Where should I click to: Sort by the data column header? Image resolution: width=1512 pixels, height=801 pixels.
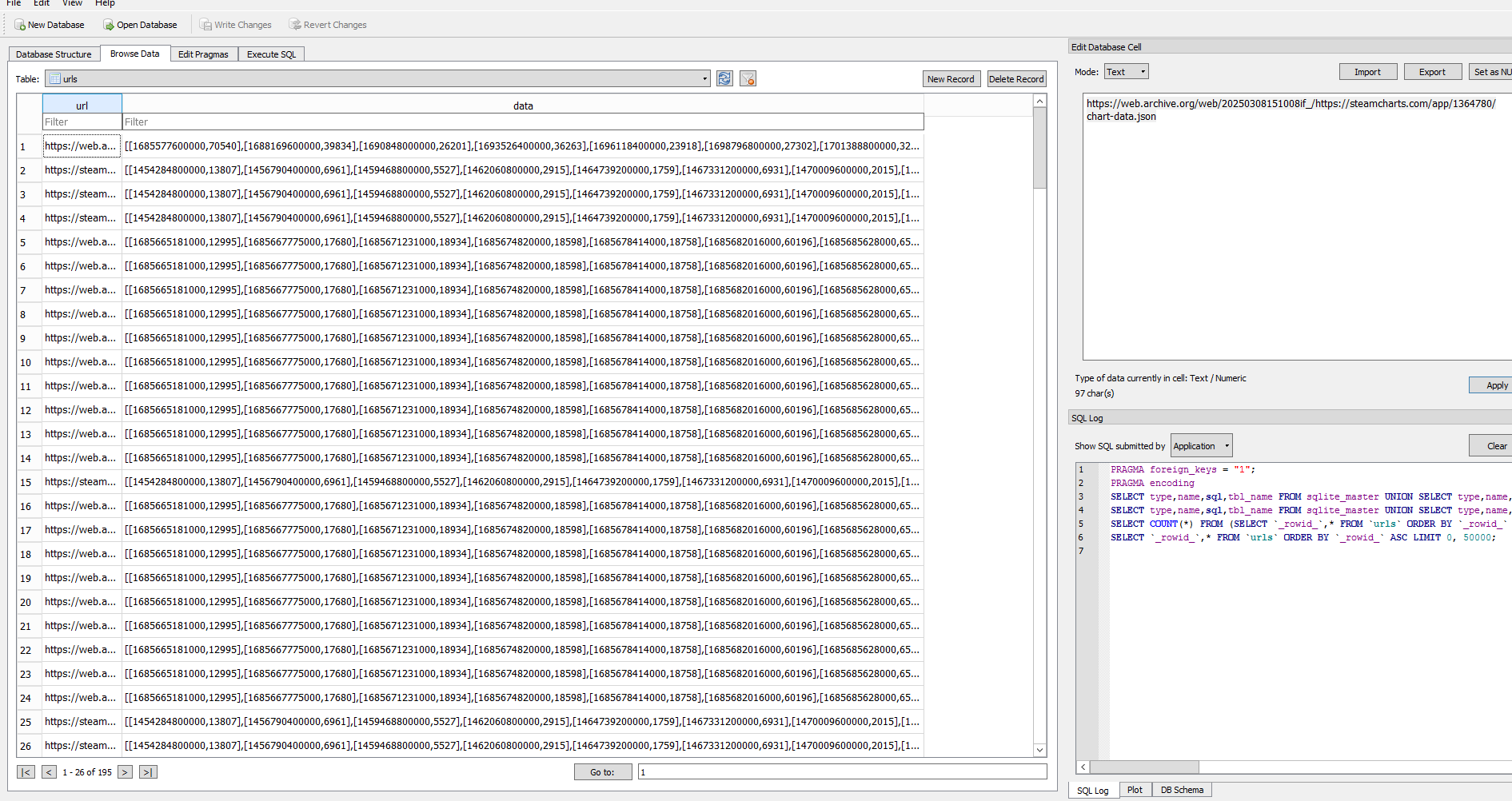click(523, 105)
